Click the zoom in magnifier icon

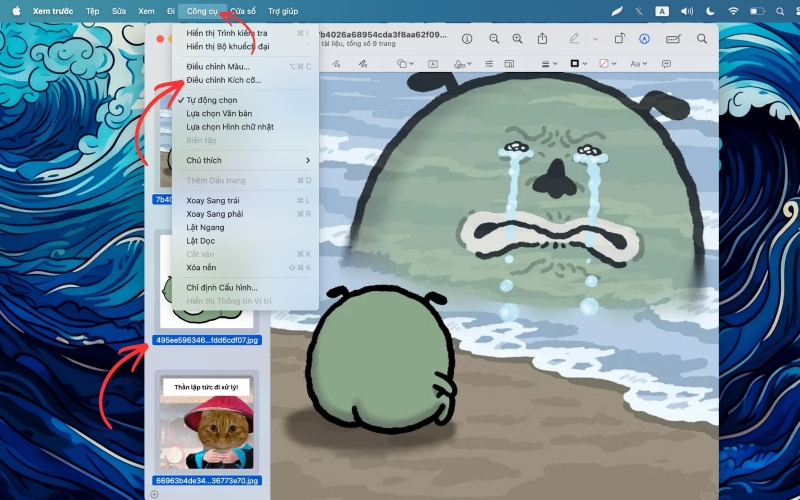[517, 39]
